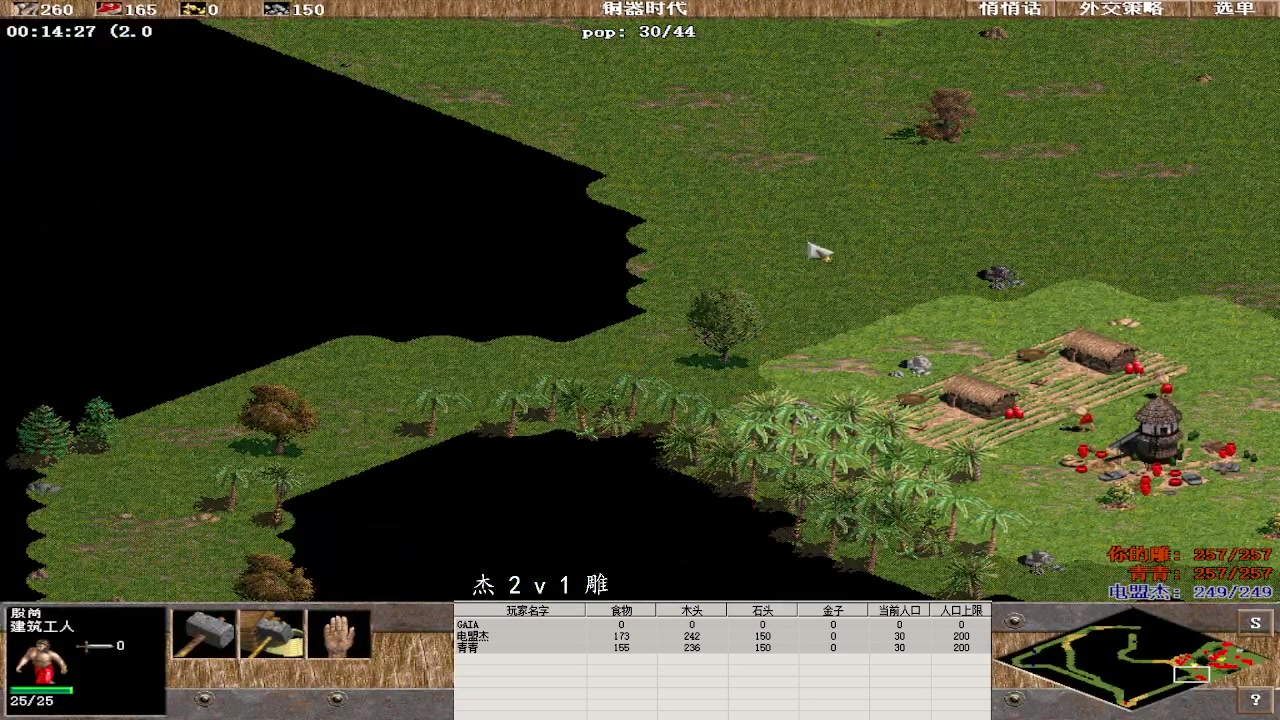Click the 00:14:27 game timer
The width and height of the screenshot is (1280, 720).
coord(51,32)
